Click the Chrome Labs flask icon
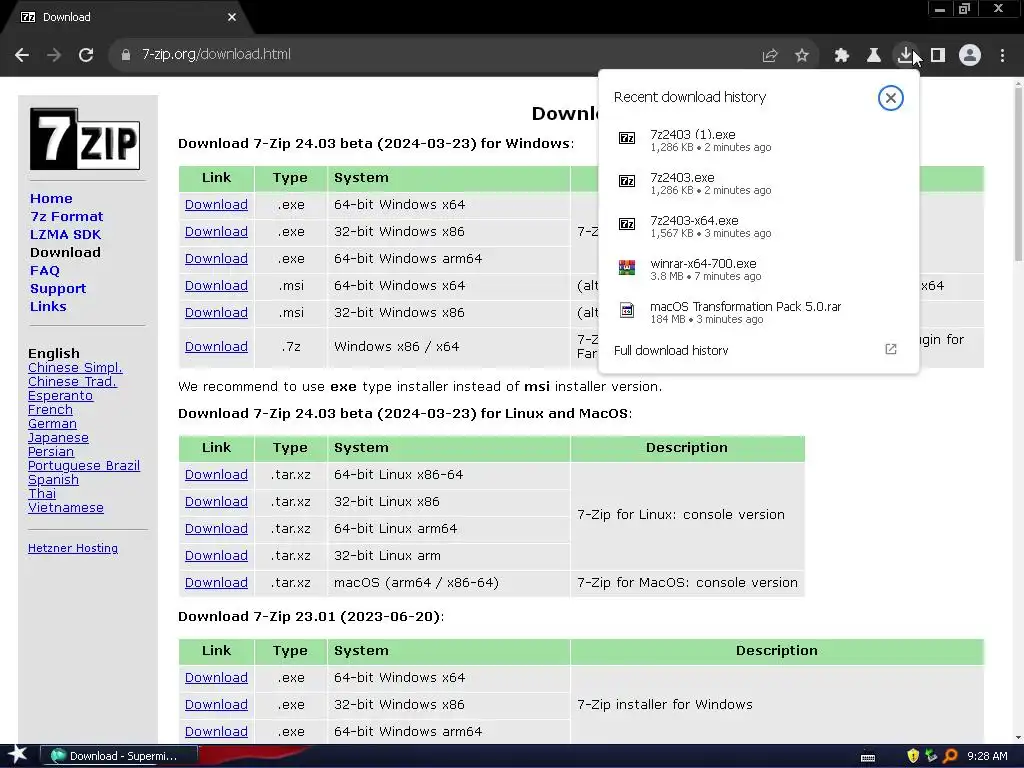 pos(874,56)
